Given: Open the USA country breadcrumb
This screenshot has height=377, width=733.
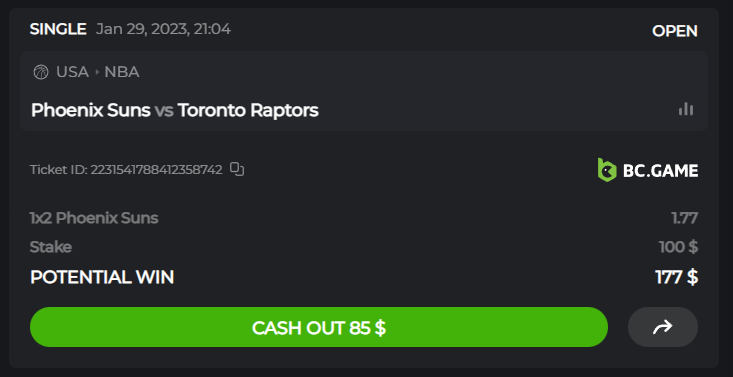Looking at the screenshot, I should click(x=72, y=72).
